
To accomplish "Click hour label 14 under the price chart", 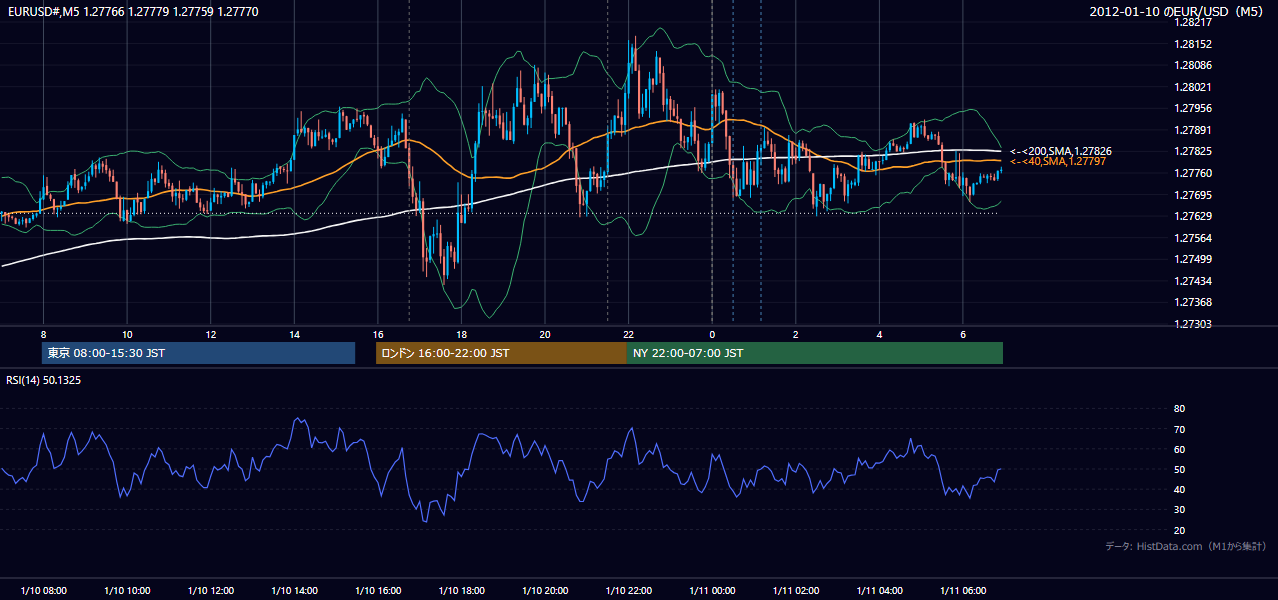I will point(294,334).
